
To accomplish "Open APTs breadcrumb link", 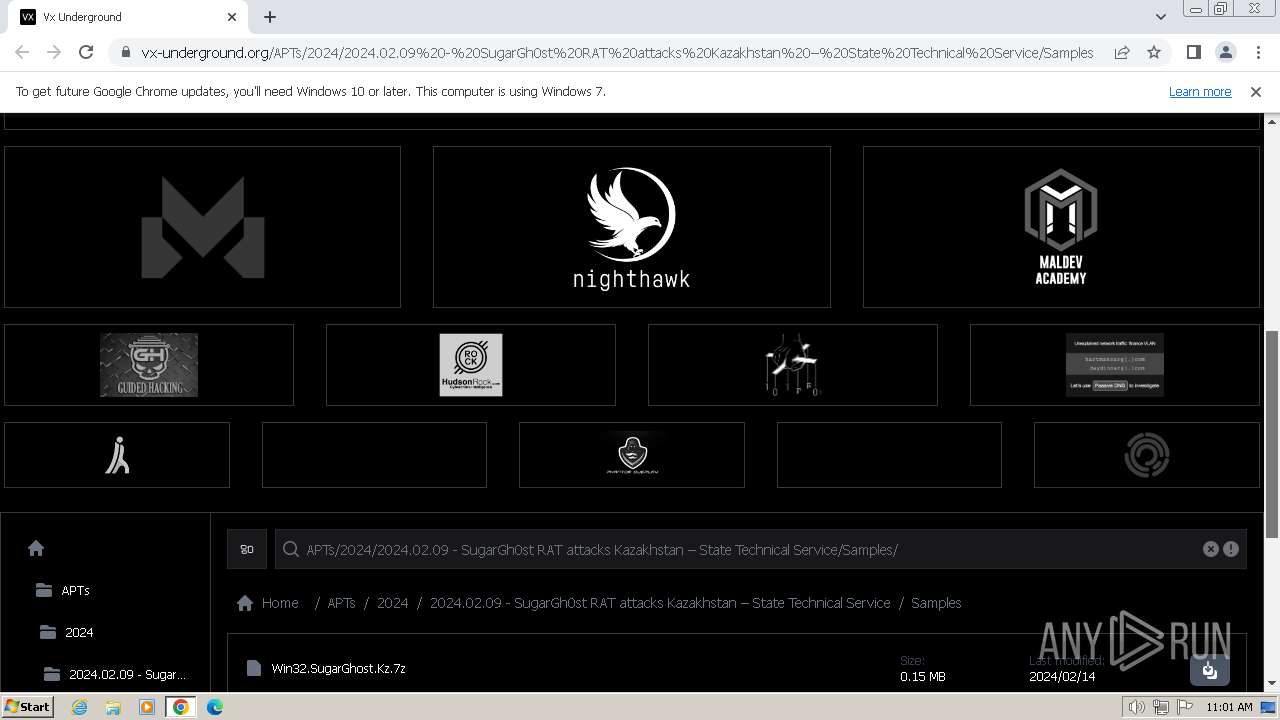I will [341, 603].
